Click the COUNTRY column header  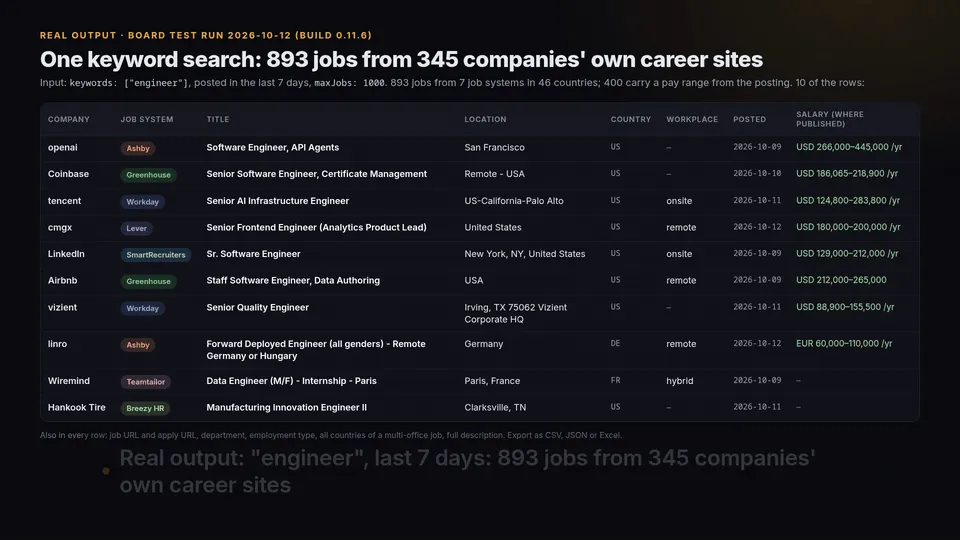coord(631,119)
